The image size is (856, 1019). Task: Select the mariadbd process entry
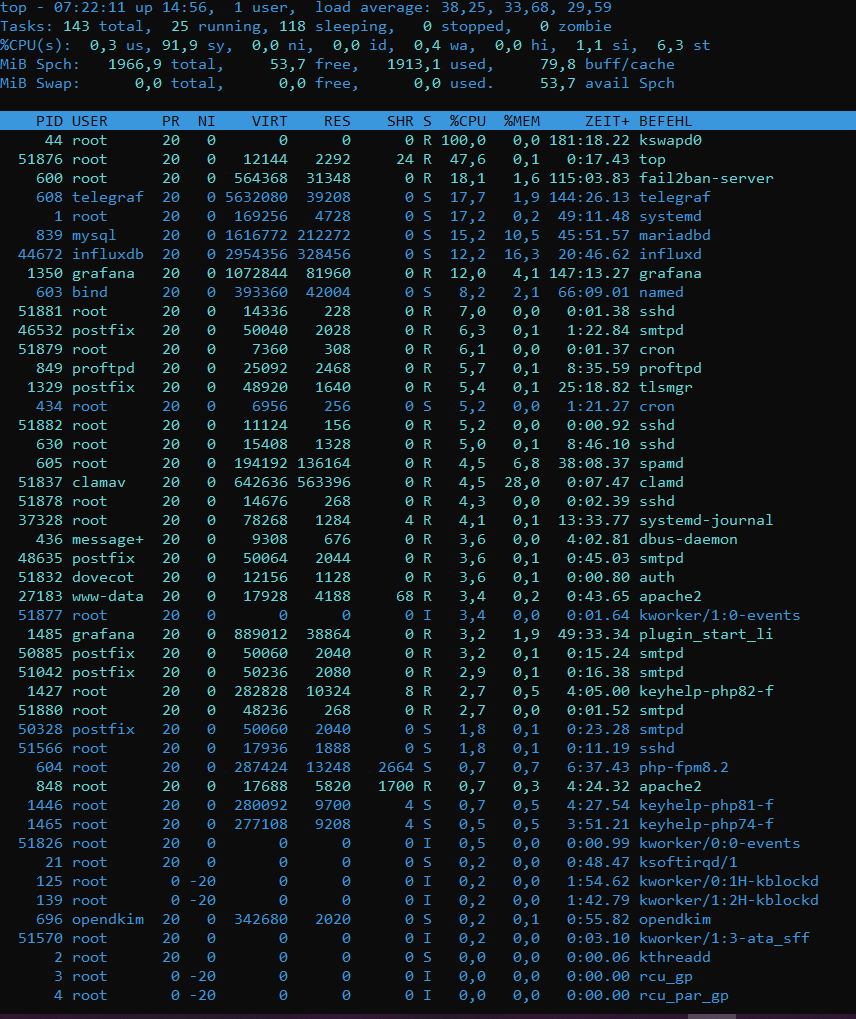[674, 235]
